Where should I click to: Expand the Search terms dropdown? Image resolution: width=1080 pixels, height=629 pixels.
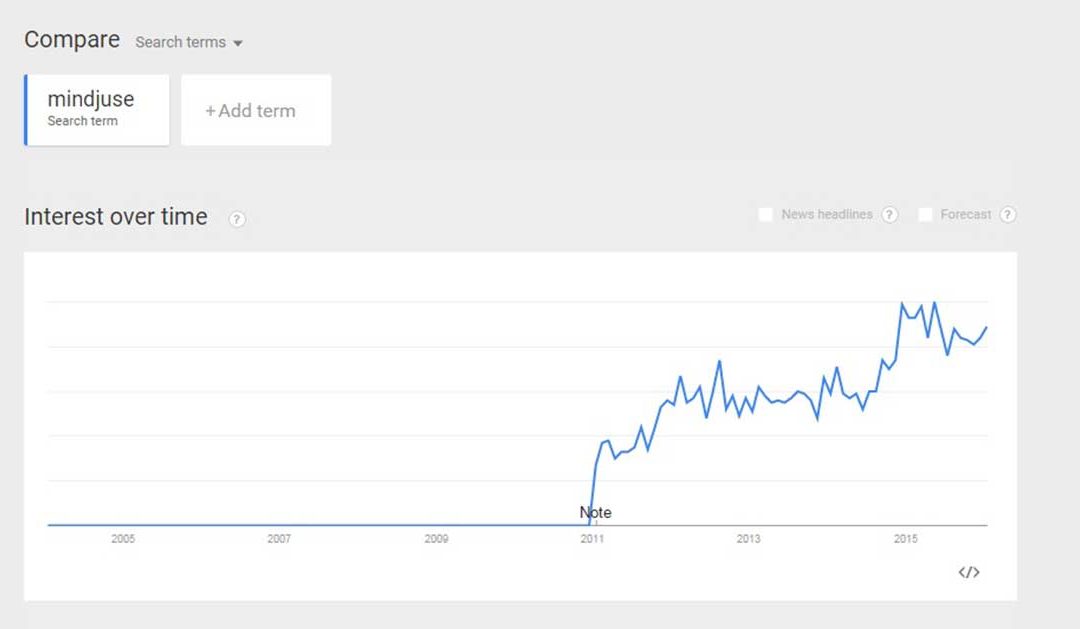pos(189,42)
